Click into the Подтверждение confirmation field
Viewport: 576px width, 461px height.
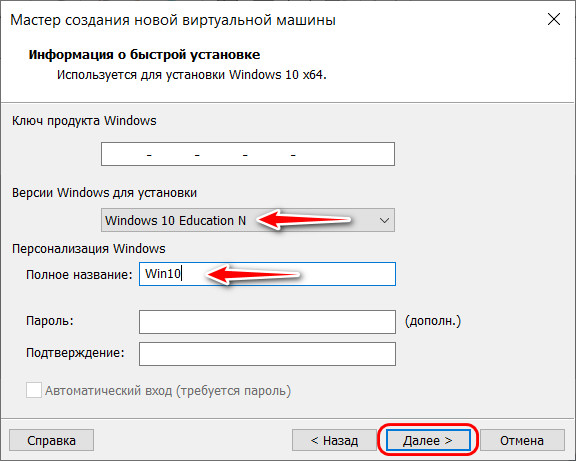pyautogui.click(x=267, y=354)
